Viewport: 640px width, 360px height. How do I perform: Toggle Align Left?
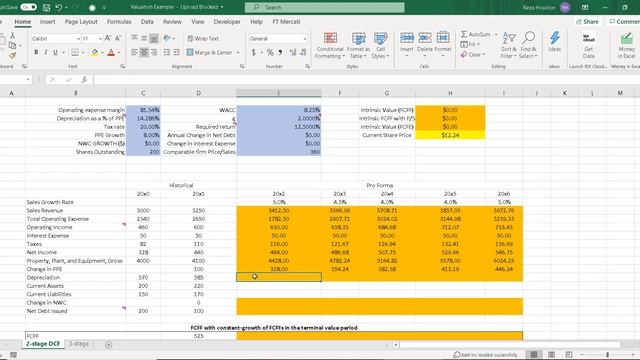134,53
